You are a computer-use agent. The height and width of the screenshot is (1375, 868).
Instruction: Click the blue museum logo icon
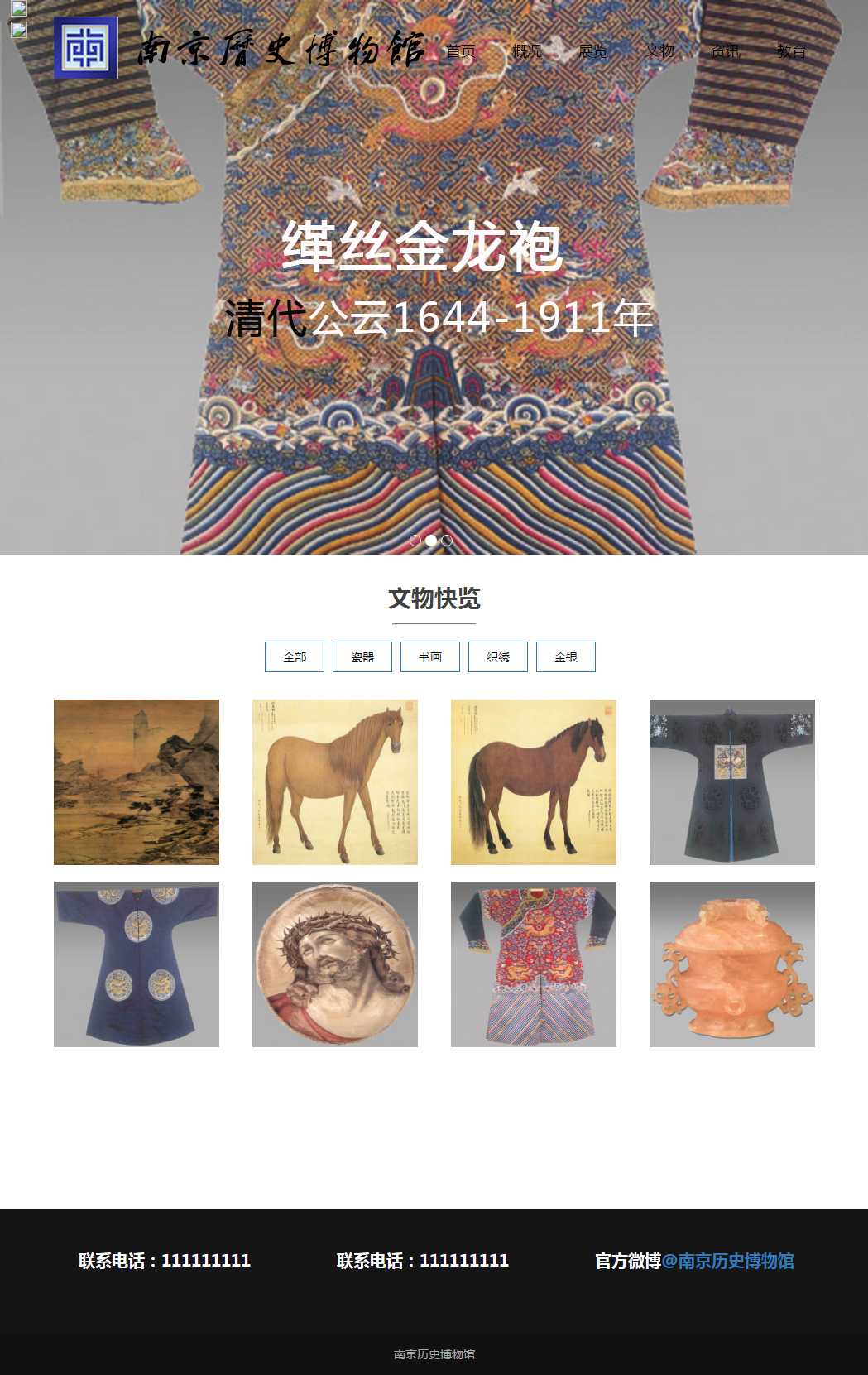[x=86, y=48]
